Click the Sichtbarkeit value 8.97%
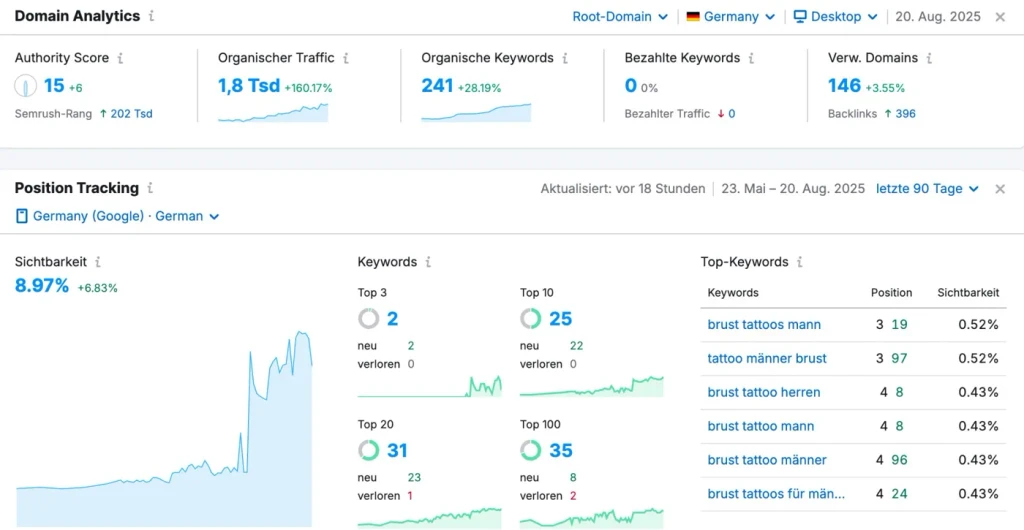 (x=42, y=286)
